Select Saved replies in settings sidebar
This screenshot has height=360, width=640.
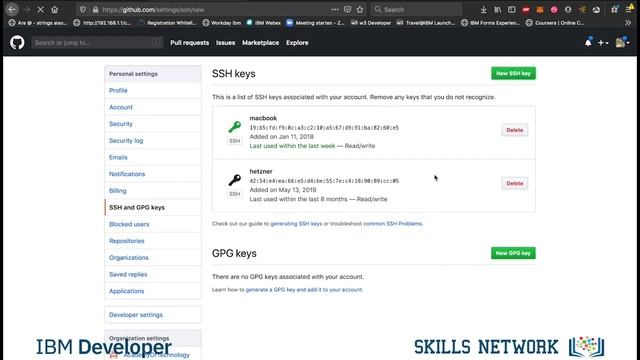pos(153,274)
